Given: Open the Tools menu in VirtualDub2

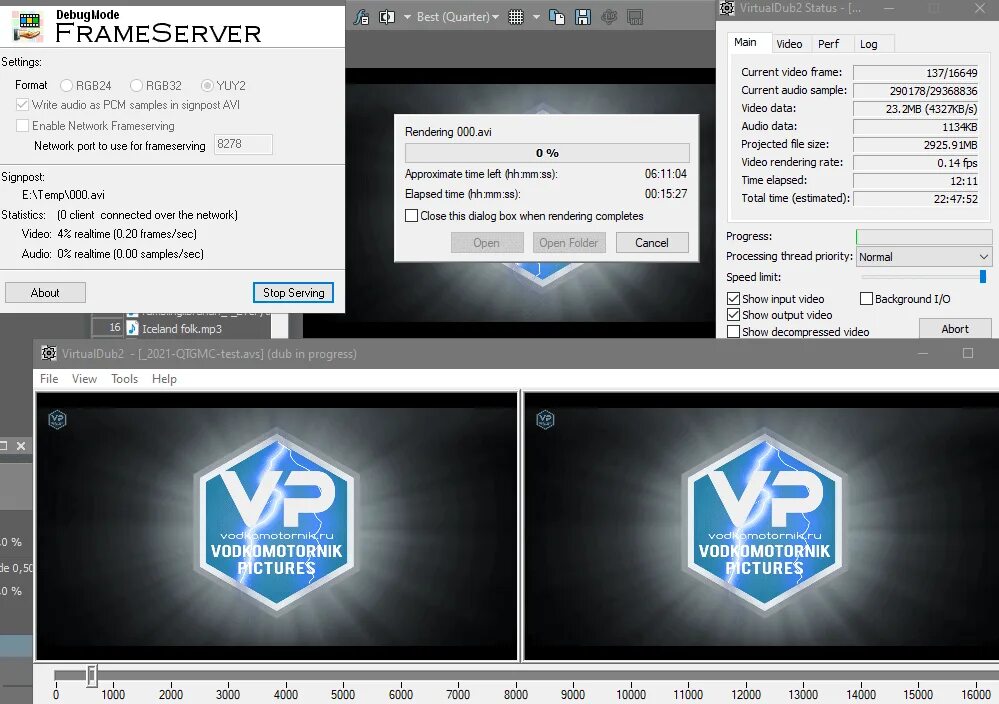Looking at the screenshot, I should tap(124, 379).
